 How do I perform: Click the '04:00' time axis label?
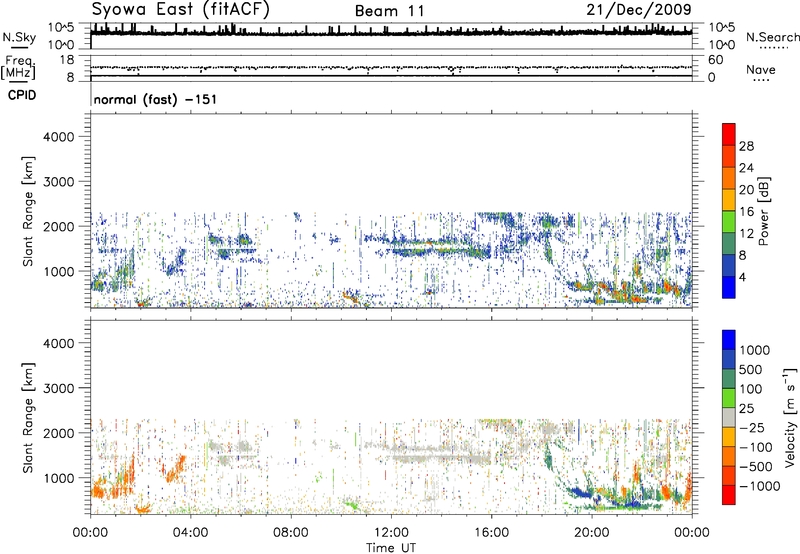coord(190,533)
